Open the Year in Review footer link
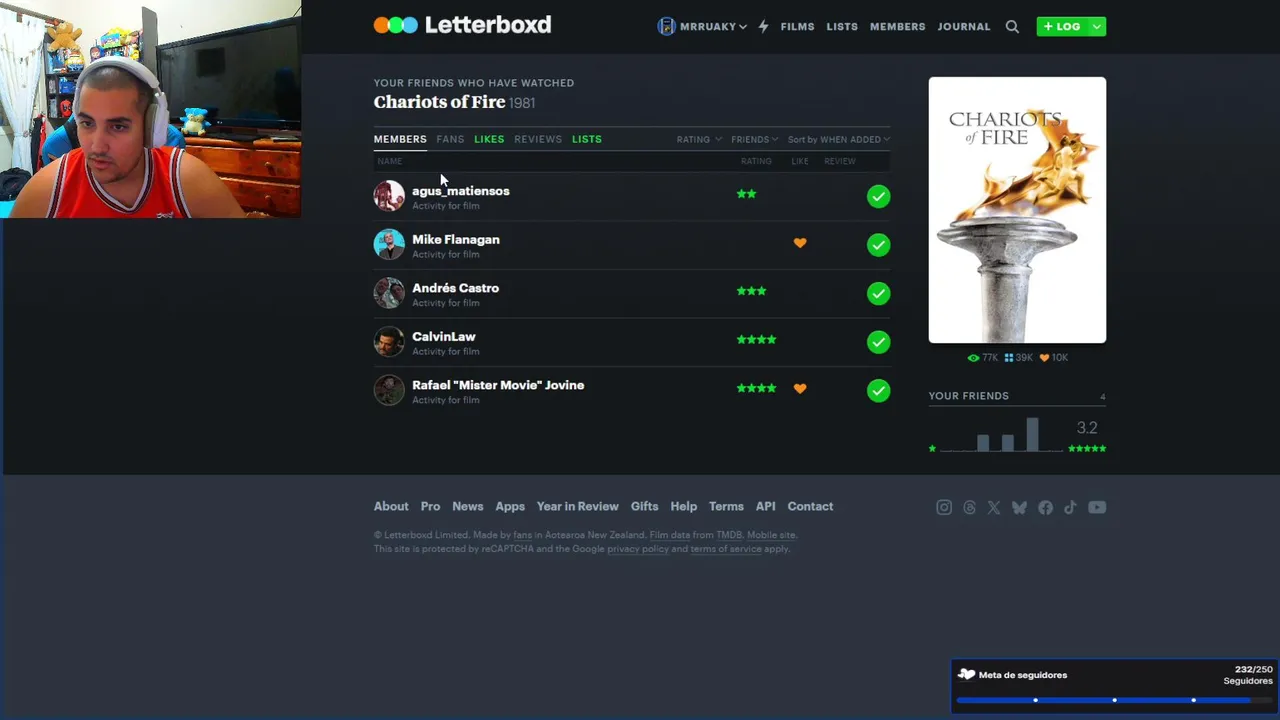1280x720 pixels. (x=577, y=506)
